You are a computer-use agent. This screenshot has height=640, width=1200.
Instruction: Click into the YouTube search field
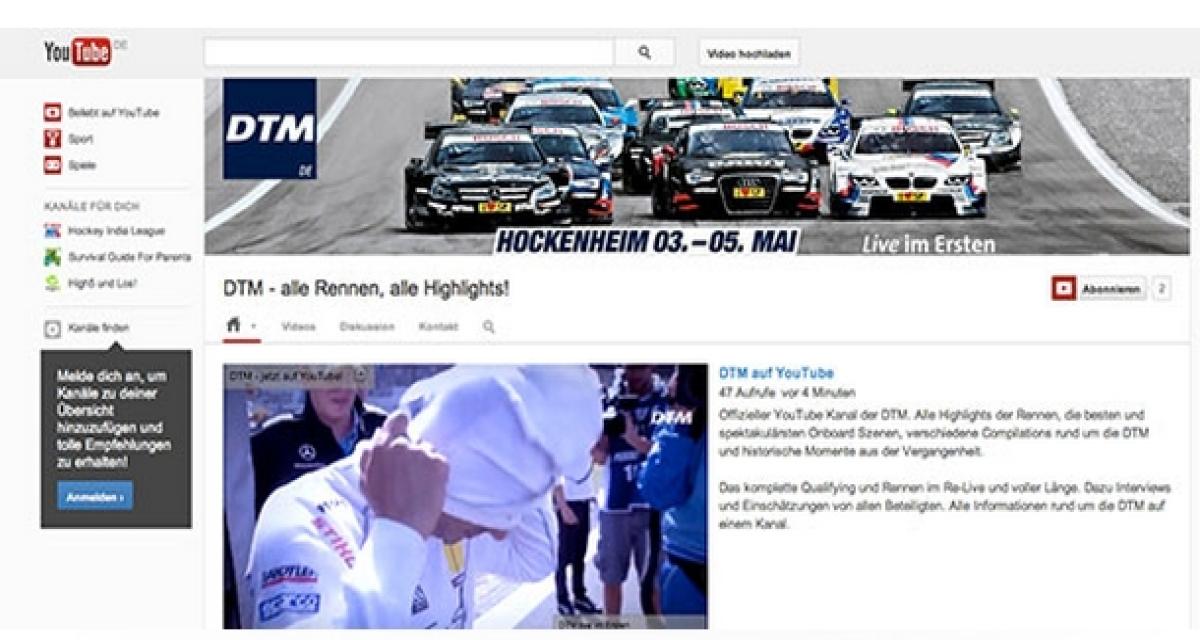point(408,53)
